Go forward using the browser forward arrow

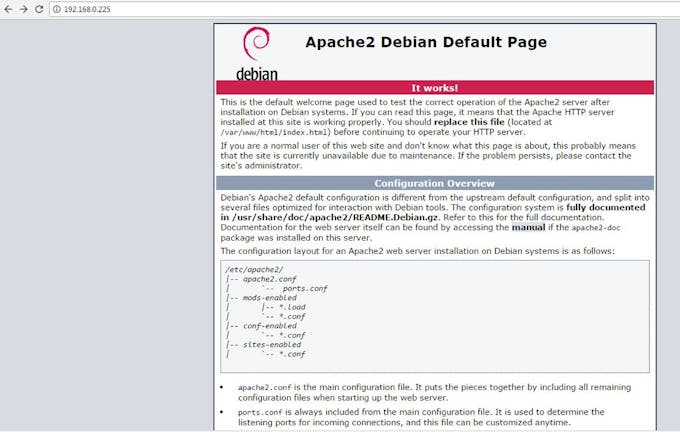(x=24, y=9)
